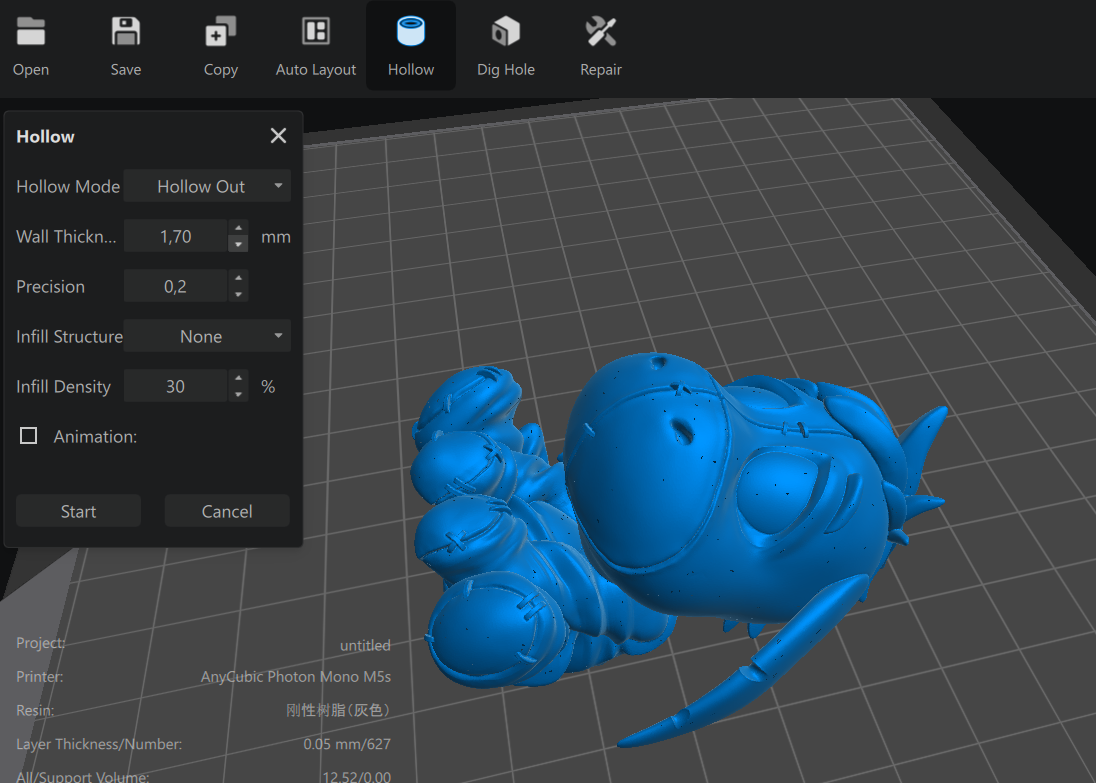Increase Precision with the up arrow
This screenshot has width=1096, height=783.
[238, 278]
